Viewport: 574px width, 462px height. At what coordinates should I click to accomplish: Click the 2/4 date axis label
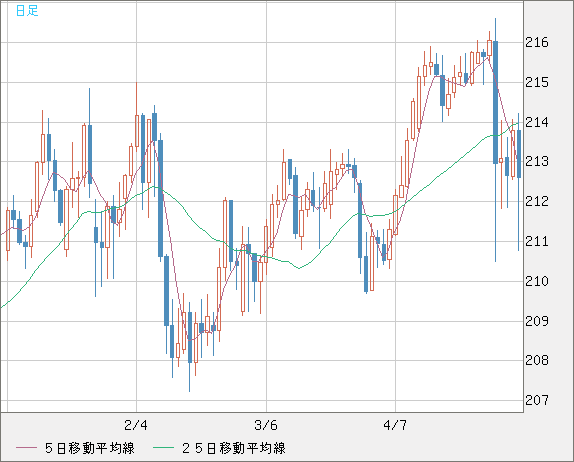pos(136,425)
